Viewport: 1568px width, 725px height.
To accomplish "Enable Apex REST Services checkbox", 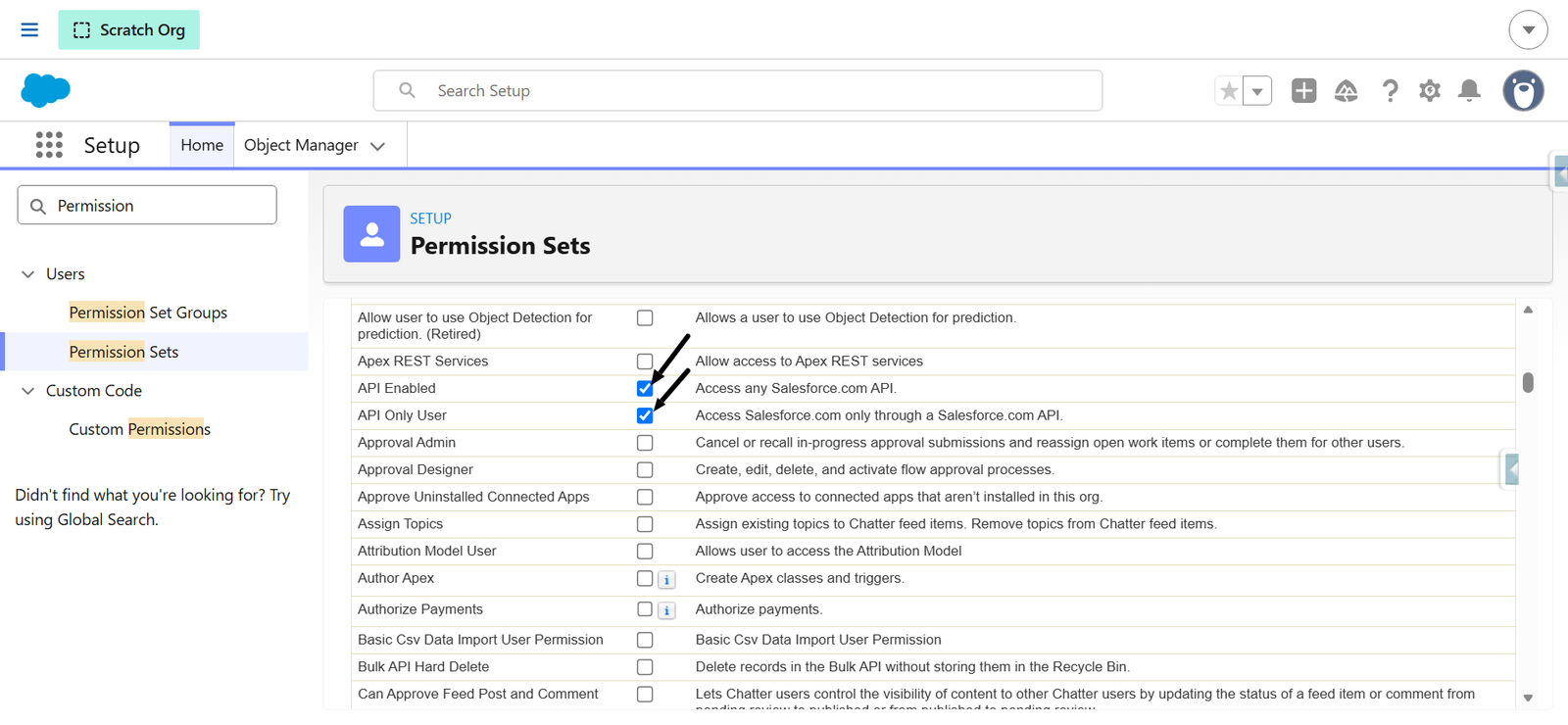I will [x=645, y=362].
